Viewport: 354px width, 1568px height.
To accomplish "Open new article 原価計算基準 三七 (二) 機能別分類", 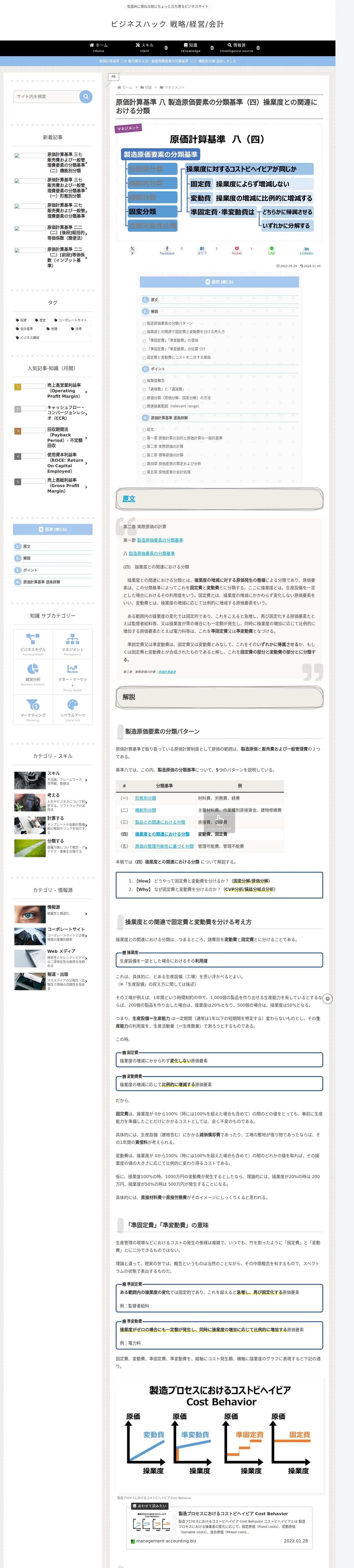I will [x=53, y=163].
